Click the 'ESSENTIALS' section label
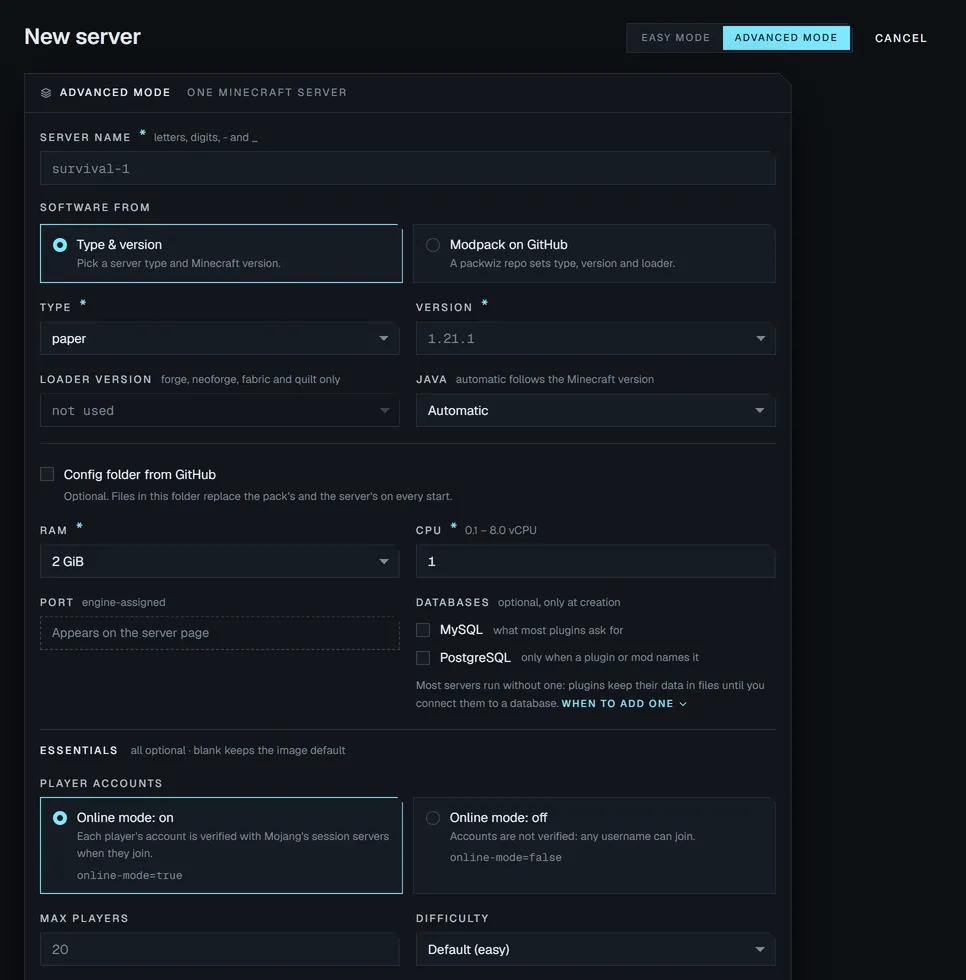The width and height of the screenshot is (966, 980). [x=79, y=750]
